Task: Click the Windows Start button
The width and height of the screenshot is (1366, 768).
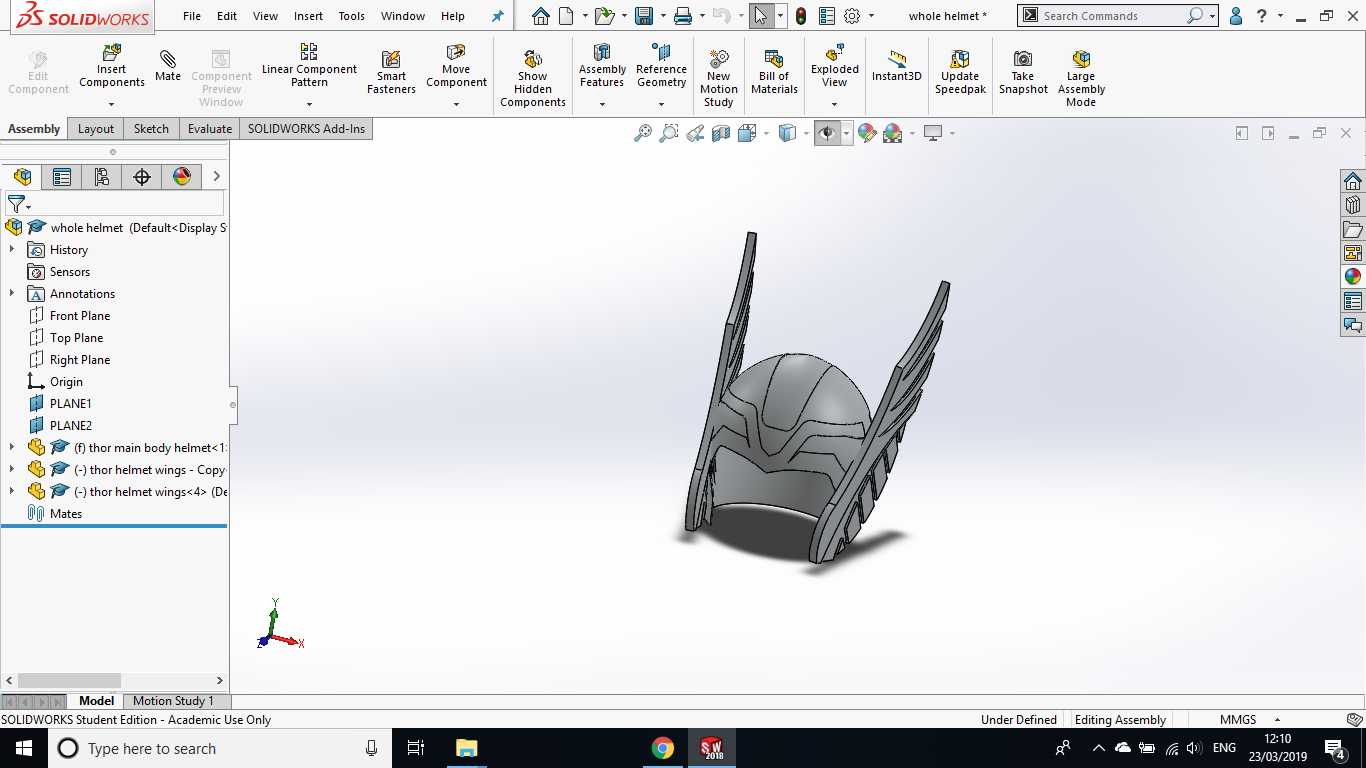Action: tap(24, 748)
